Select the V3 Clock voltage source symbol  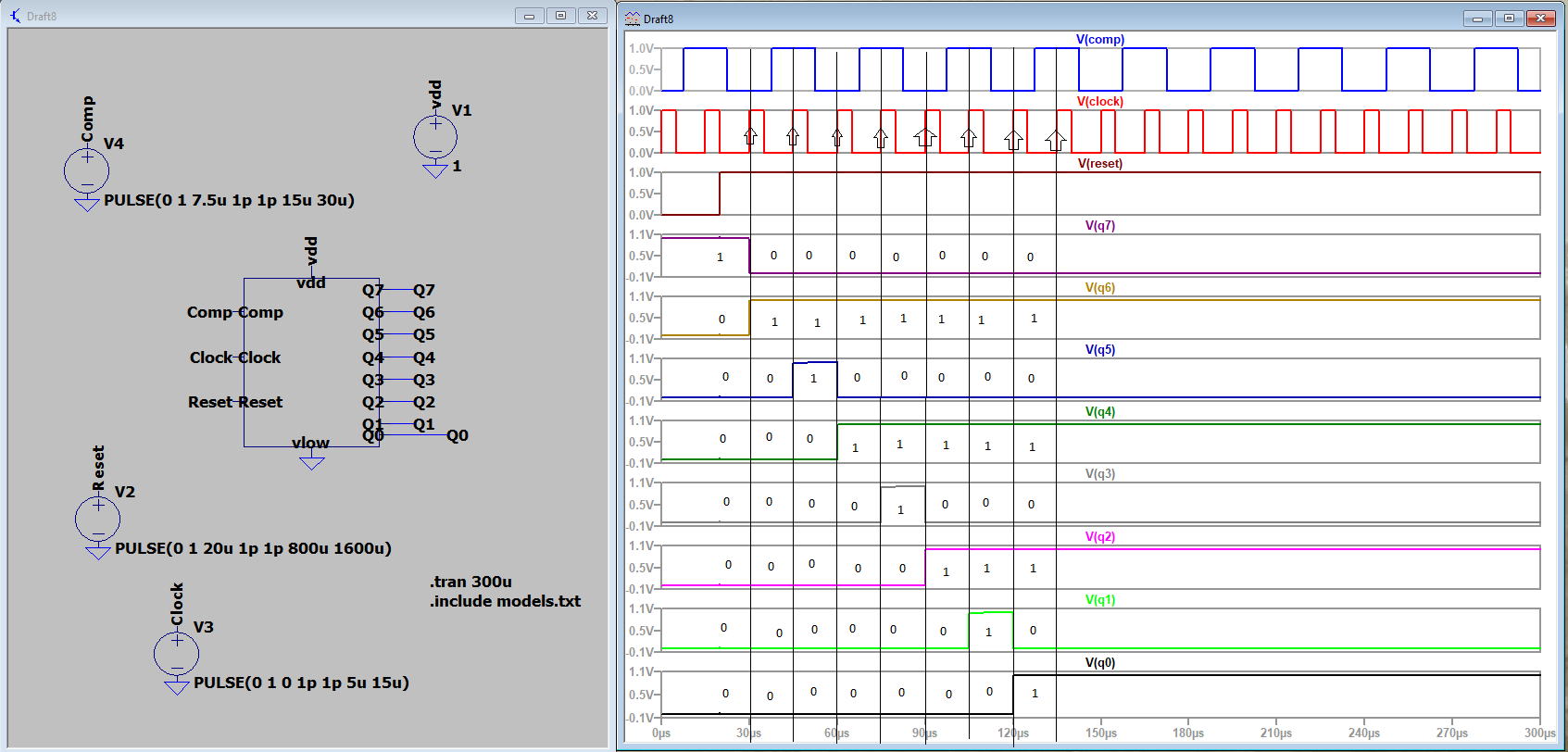[176, 654]
